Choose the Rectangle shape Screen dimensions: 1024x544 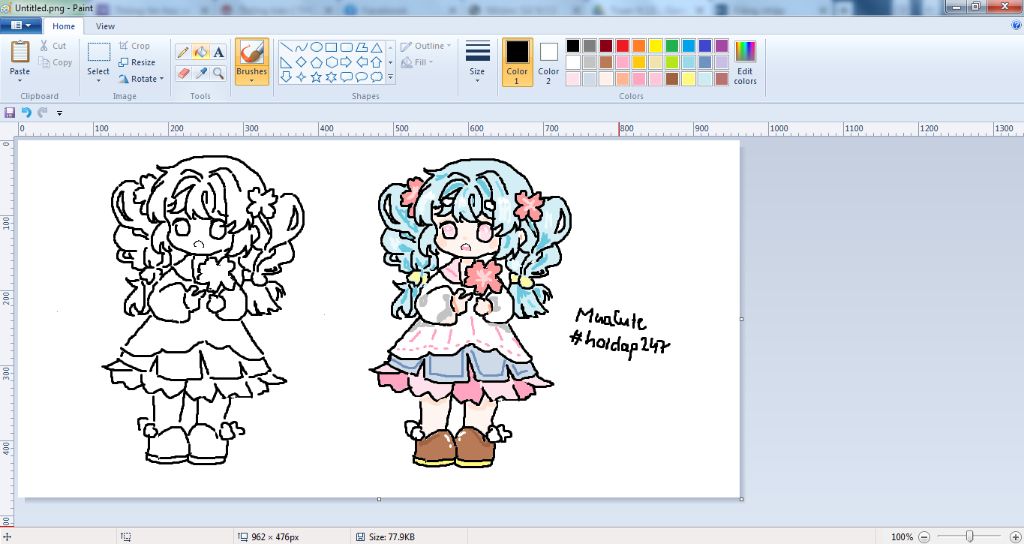(x=331, y=47)
